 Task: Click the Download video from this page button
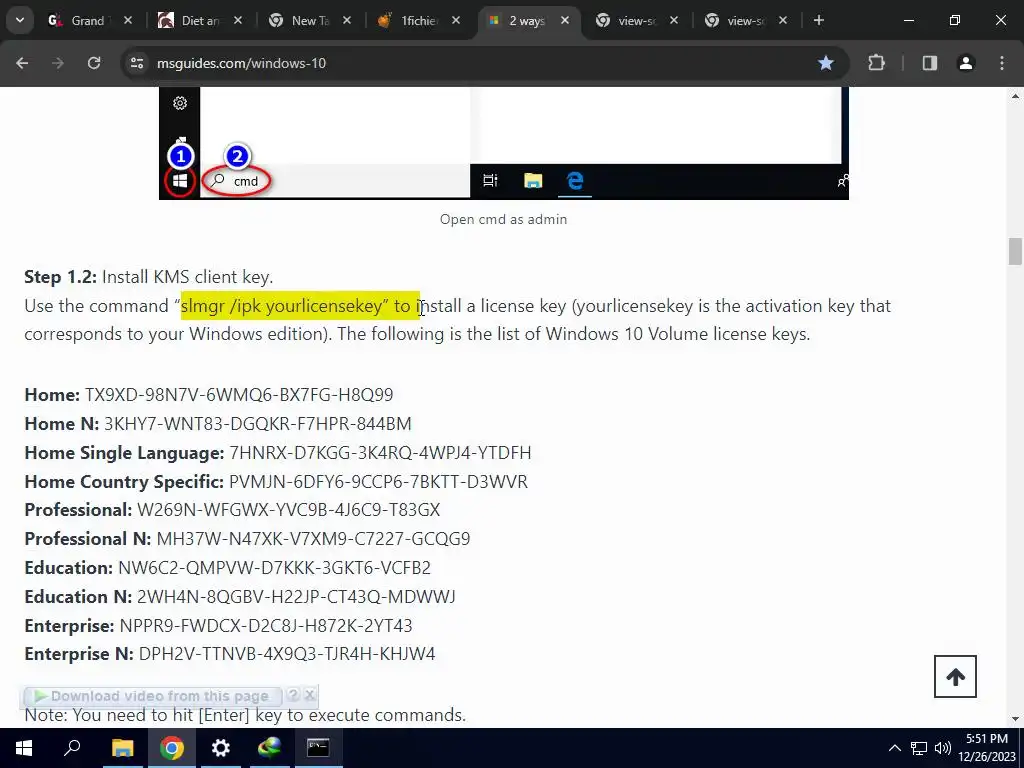[152, 696]
